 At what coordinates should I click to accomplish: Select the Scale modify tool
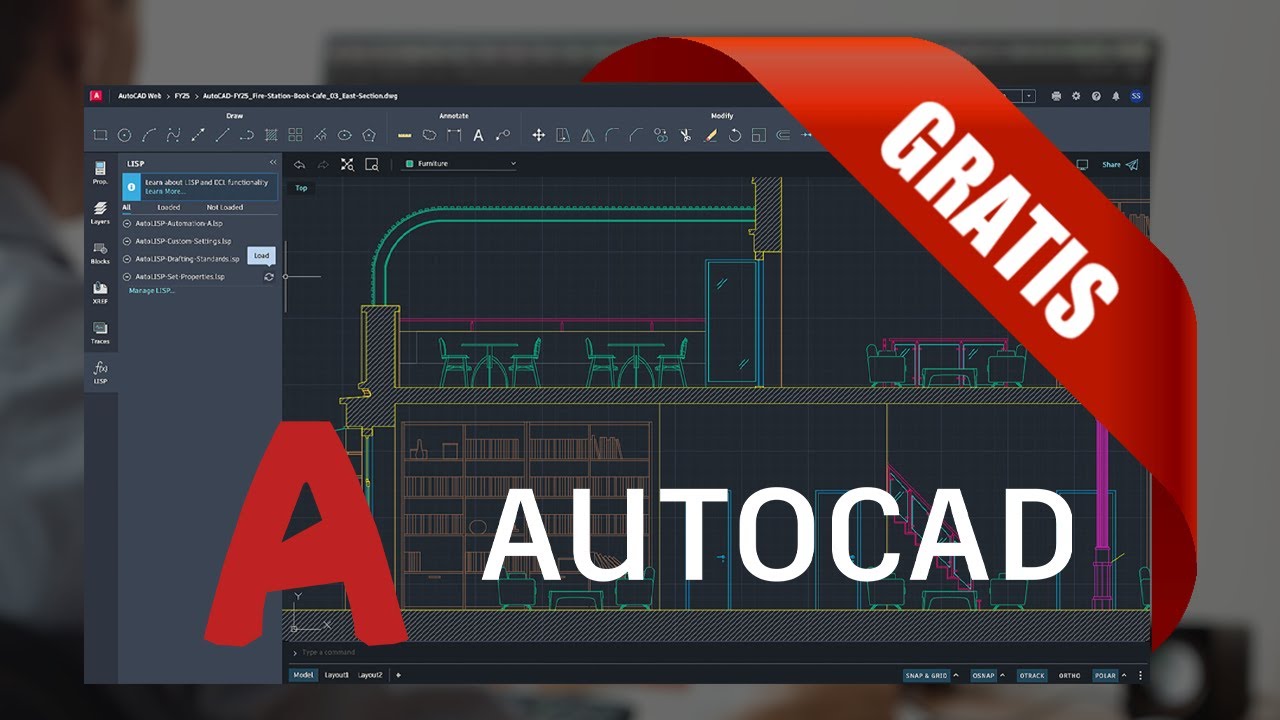tap(758, 135)
